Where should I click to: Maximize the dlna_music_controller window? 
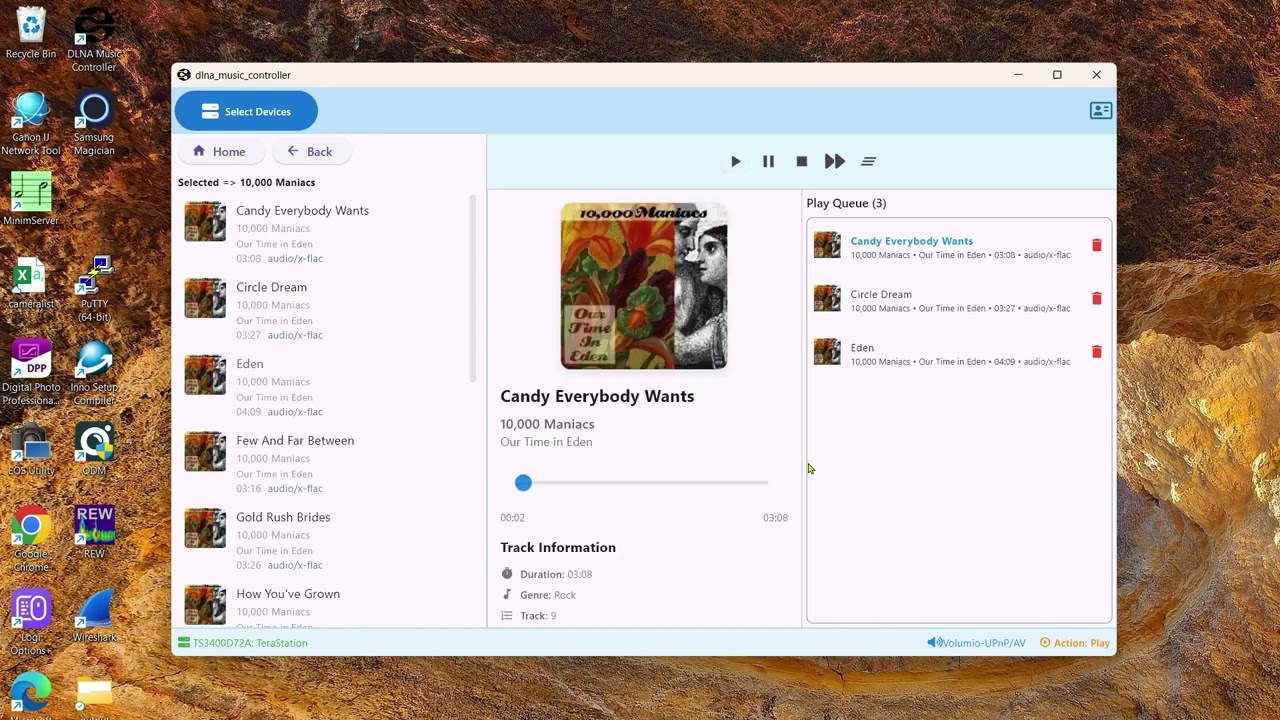[x=1057, y=75]
